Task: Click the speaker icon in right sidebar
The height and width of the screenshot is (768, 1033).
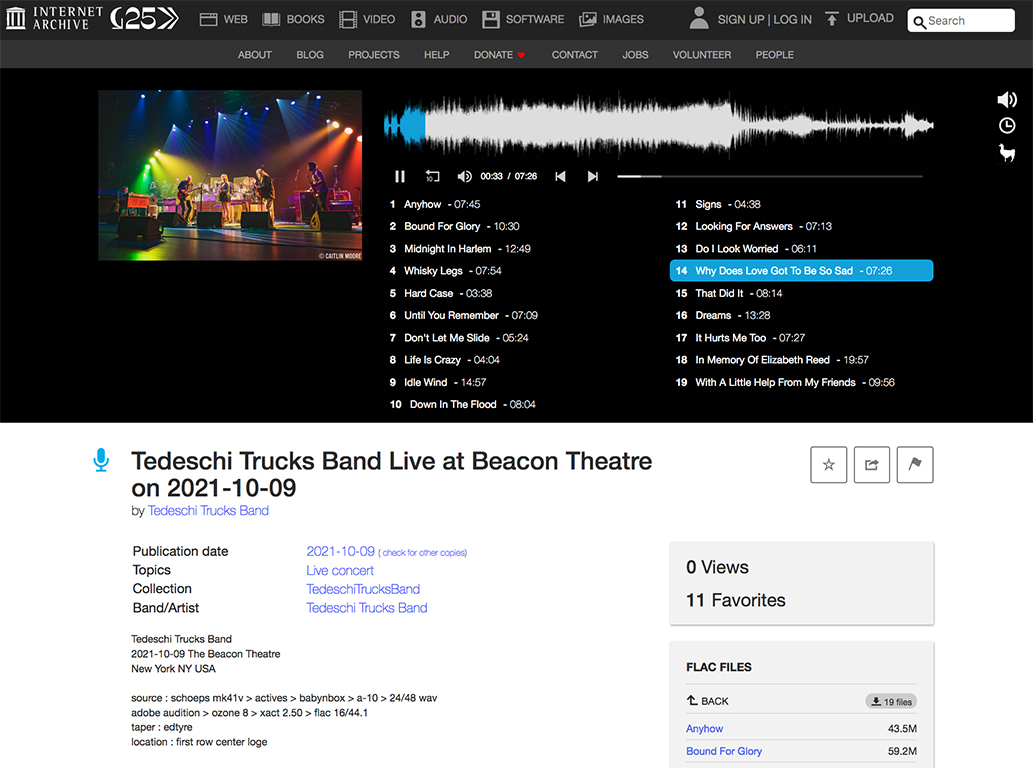Action: click(x=1007, y=99)
